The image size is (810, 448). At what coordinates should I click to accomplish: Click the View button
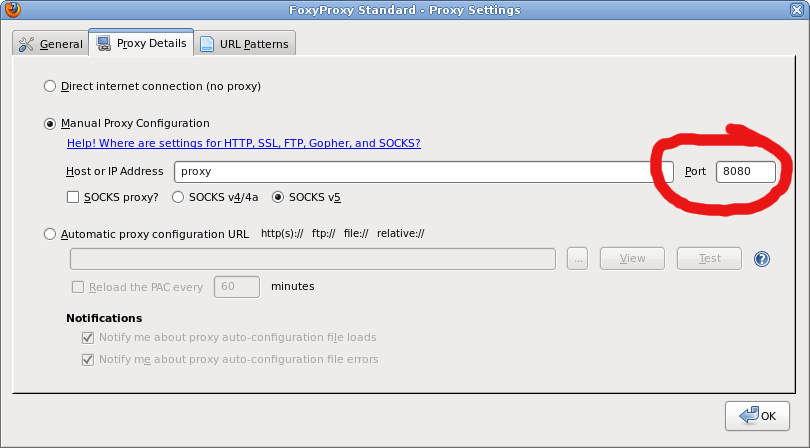(x=632, y=258)
